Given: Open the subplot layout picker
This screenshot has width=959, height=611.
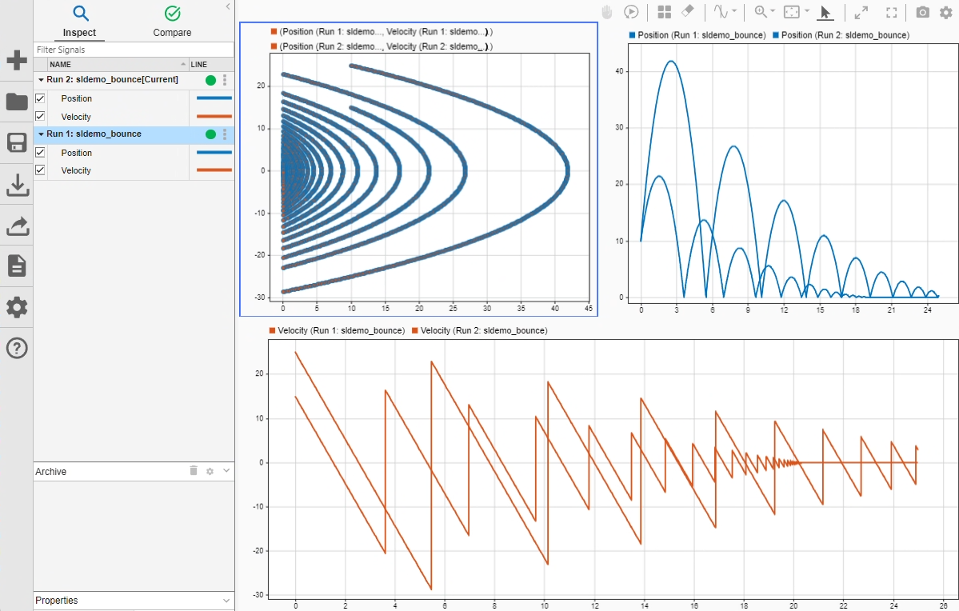Looking at the screenshot, I should pyautogui.click(x=664, y=12).
